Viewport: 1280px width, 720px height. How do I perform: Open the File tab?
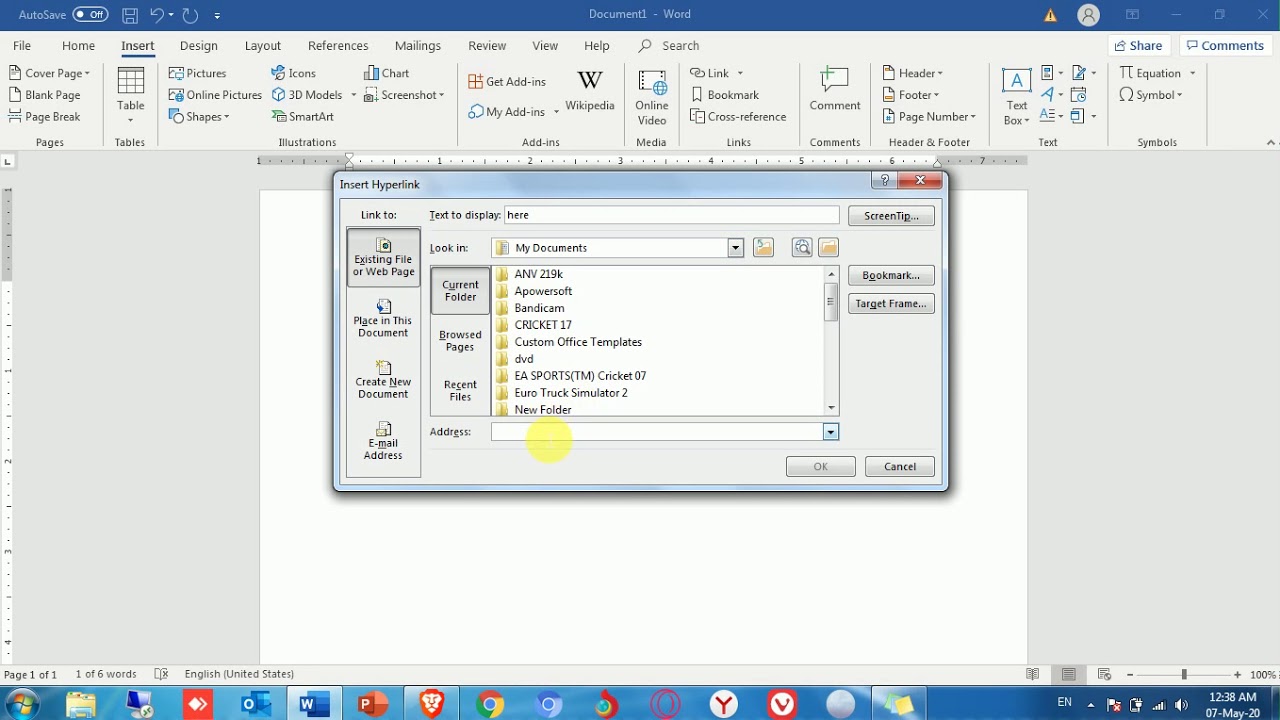[x=22, y=46]
